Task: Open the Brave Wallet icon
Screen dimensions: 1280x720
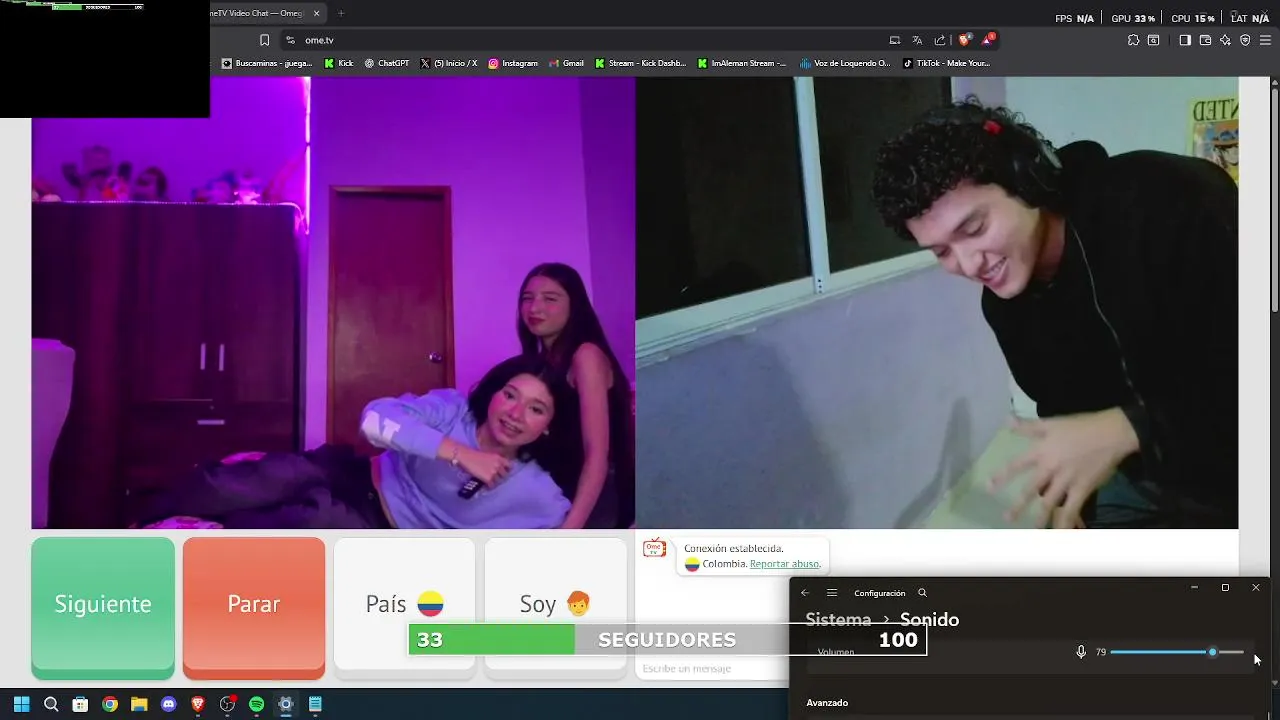Action: click(1205, 40)
